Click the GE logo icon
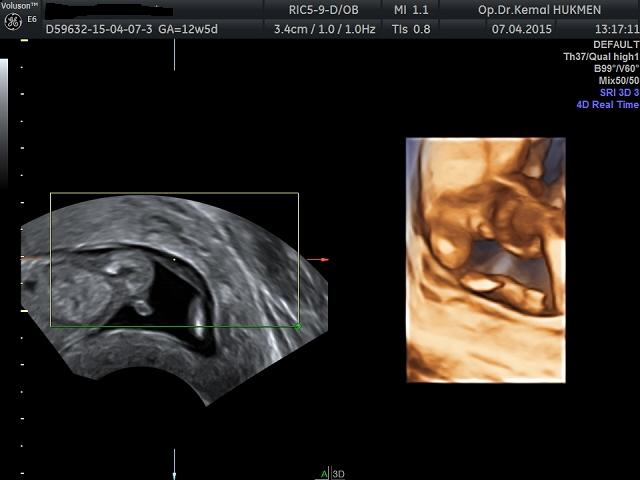Image resolution: width=640 pixels, height=480 pixels. pyautogui.click(x=13, y=22)
